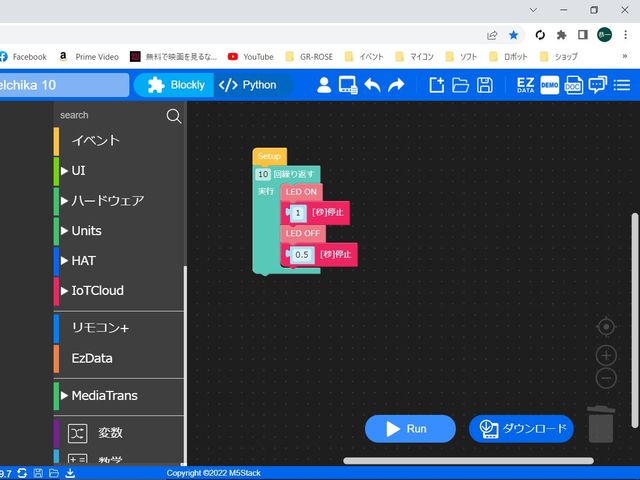Create a new project file
Screen dimensions: 640x480
point(436,85)
